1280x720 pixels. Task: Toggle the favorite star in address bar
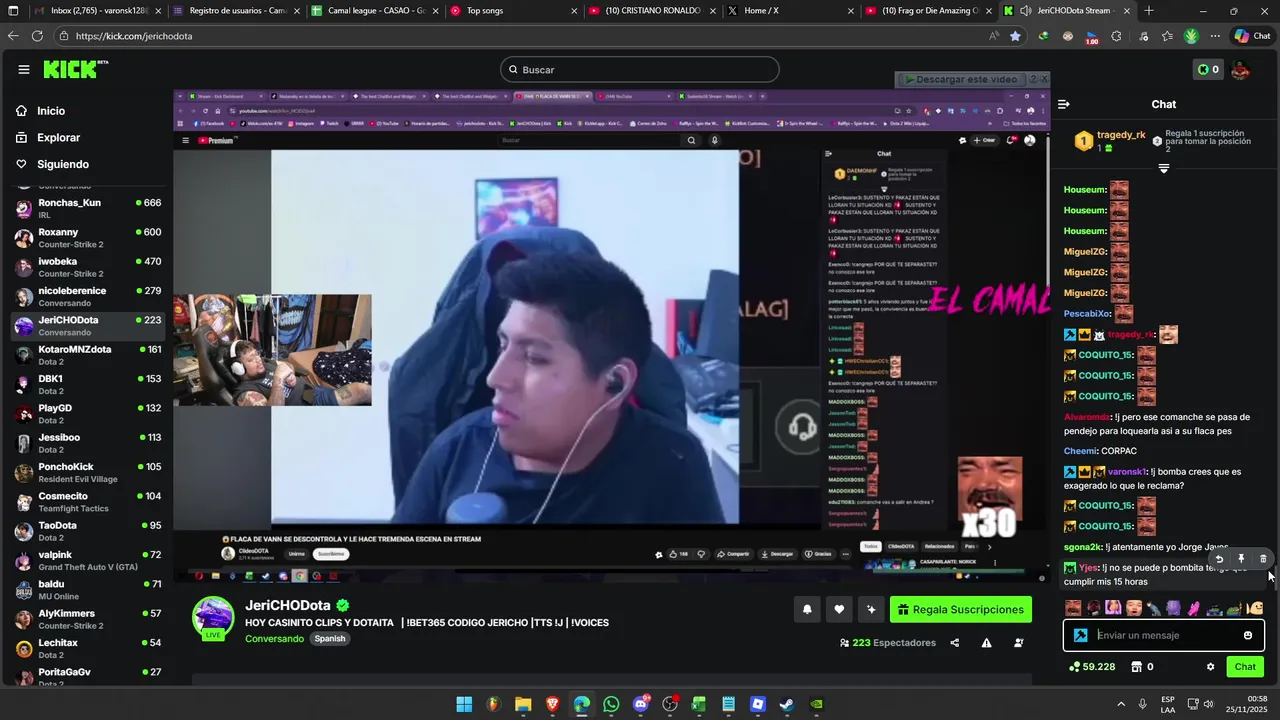click(1015, 36)
